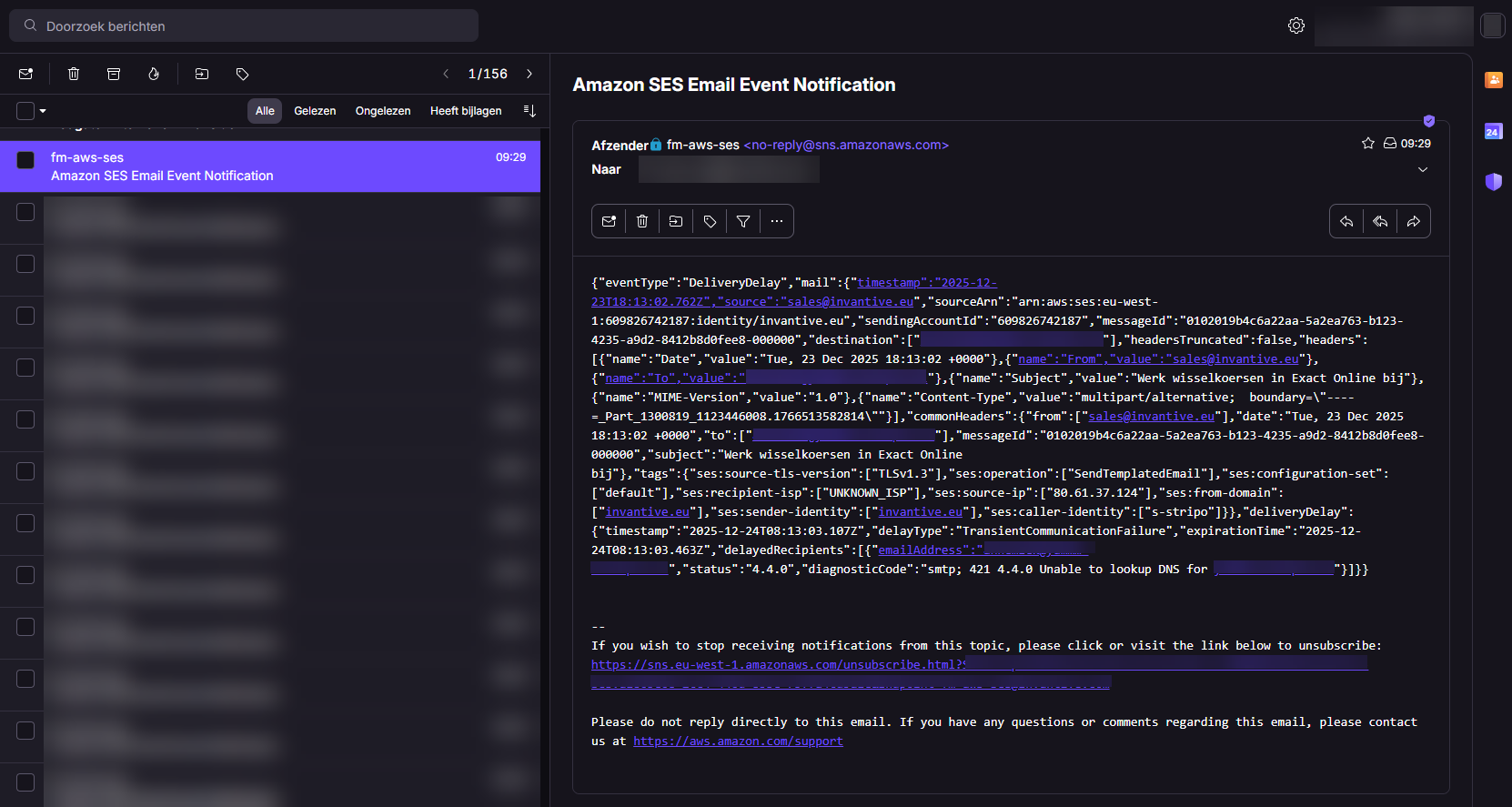
Task: Tick the checkbox of the message below fm-aws-ses
Action: 25,212
